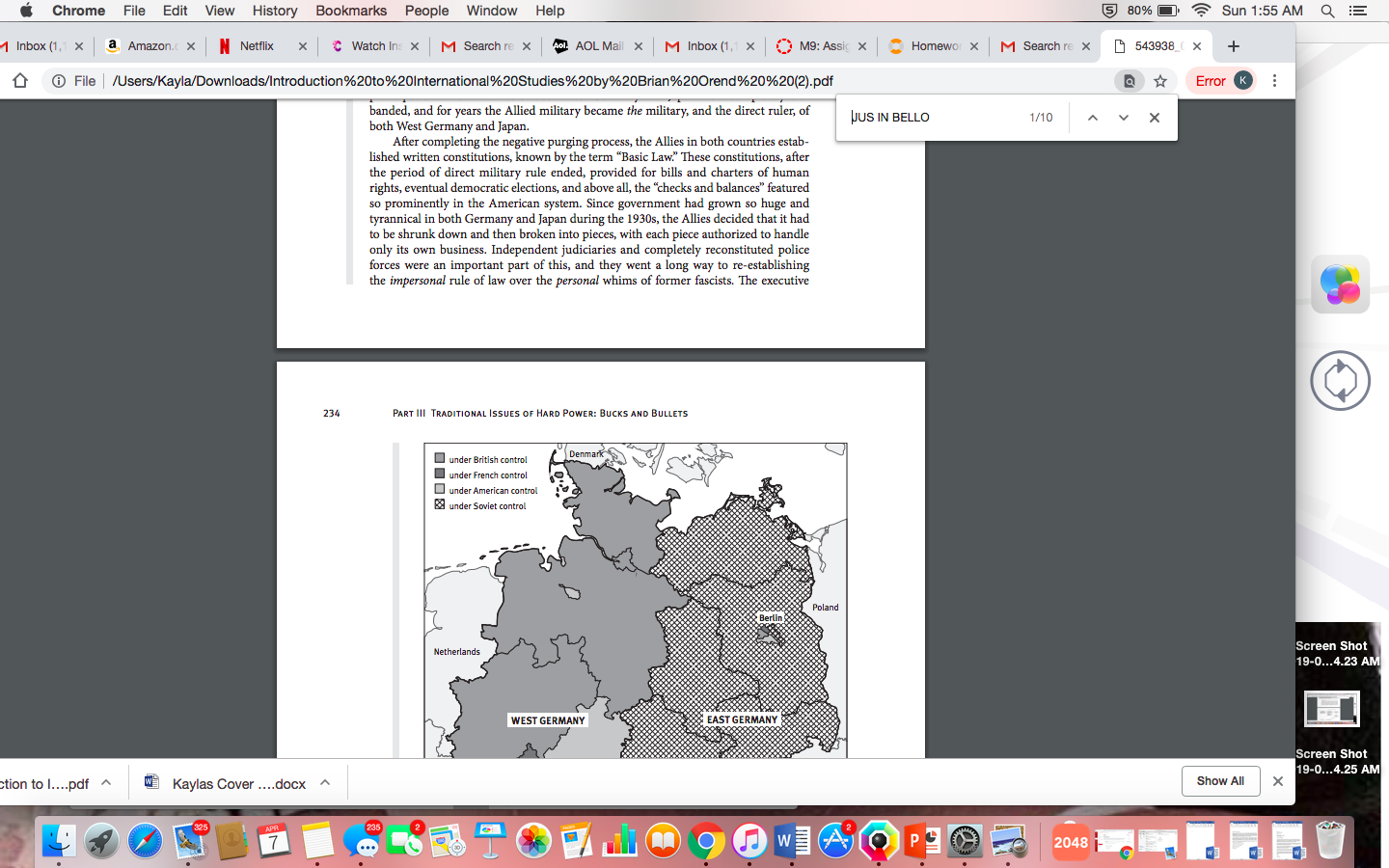The width and height of the screenshot is (1389, 868).
Task: Open 2048 game from the dock
Action: [x=1071, y=842]
